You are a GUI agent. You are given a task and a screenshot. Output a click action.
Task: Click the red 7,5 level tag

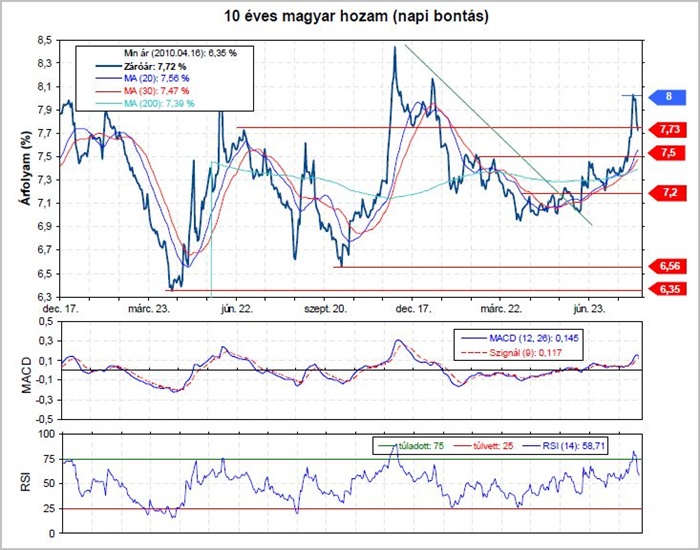click(668, 152)
